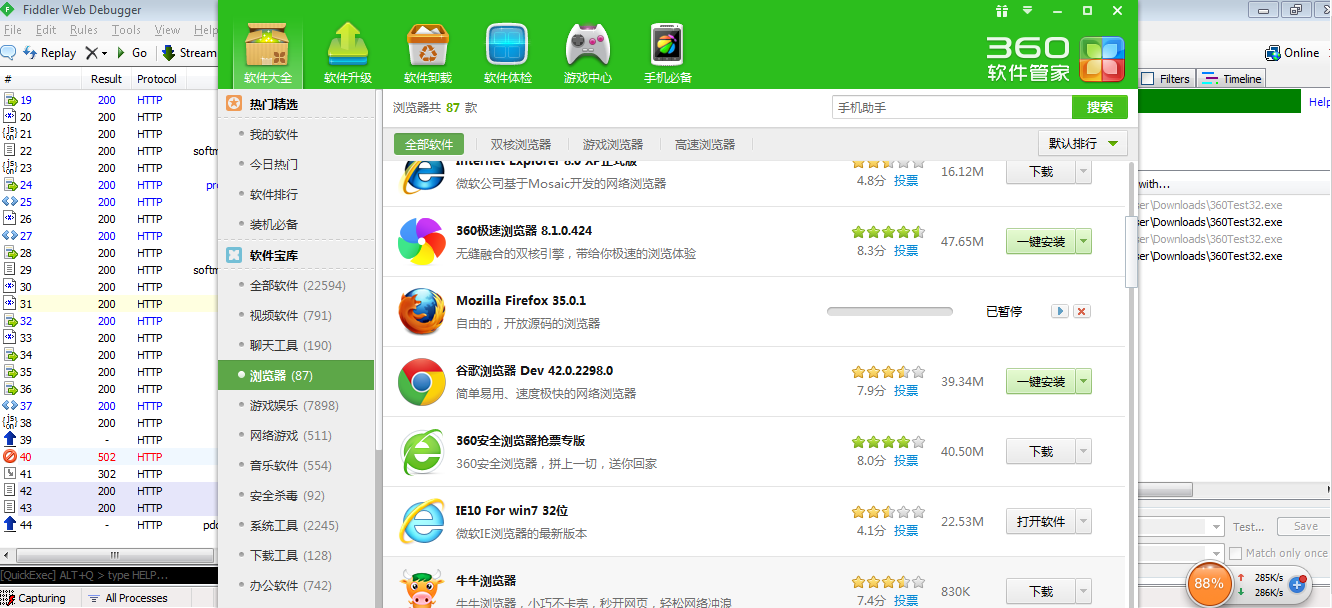
Task: Select session 40 with 502 result in Fiddler
Action: click(108, 457)
